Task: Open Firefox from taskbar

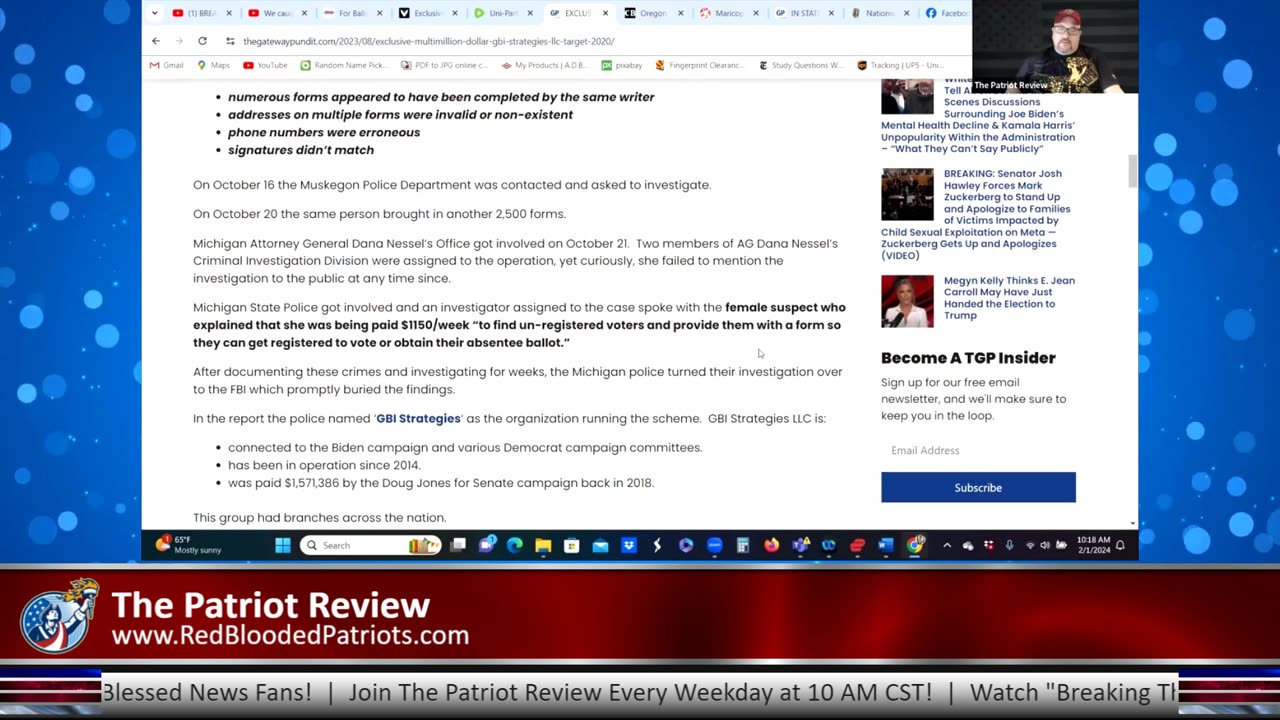Action: (x=771, y=545)
